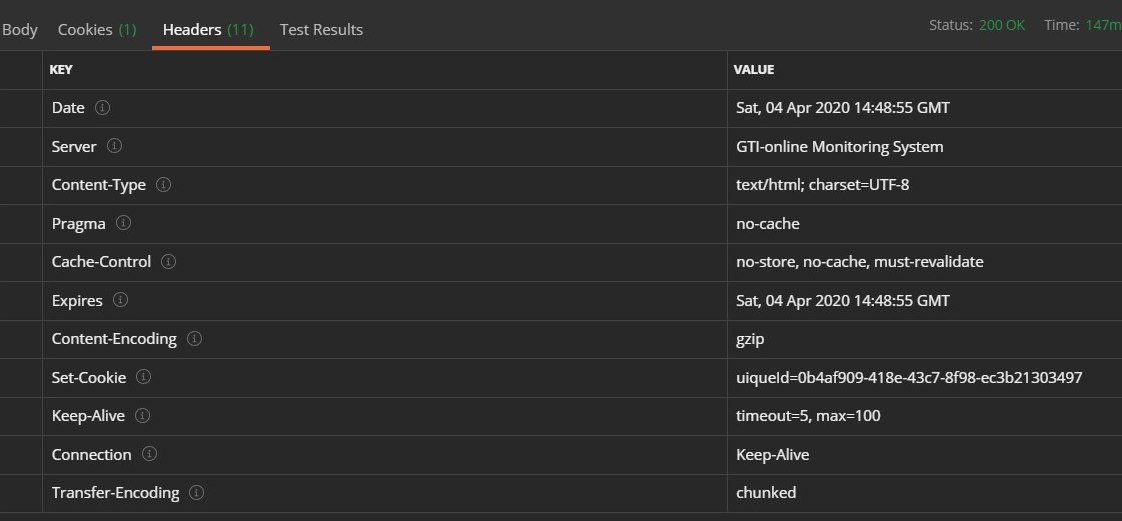Viewport: 1122px width, 521px height.
Task: Switch to the Test Results tab
Action: click(321, 30)
